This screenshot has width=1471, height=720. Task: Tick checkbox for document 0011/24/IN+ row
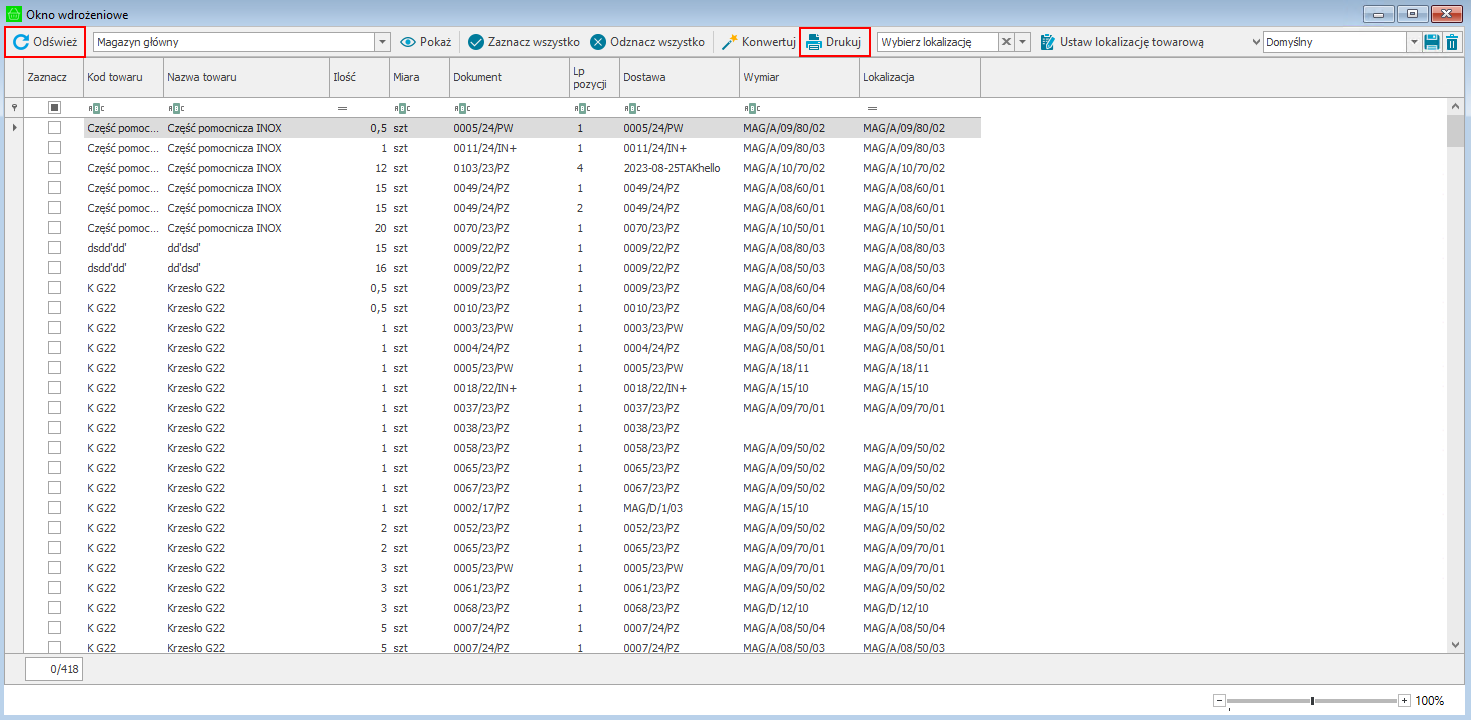click(55, 148)
